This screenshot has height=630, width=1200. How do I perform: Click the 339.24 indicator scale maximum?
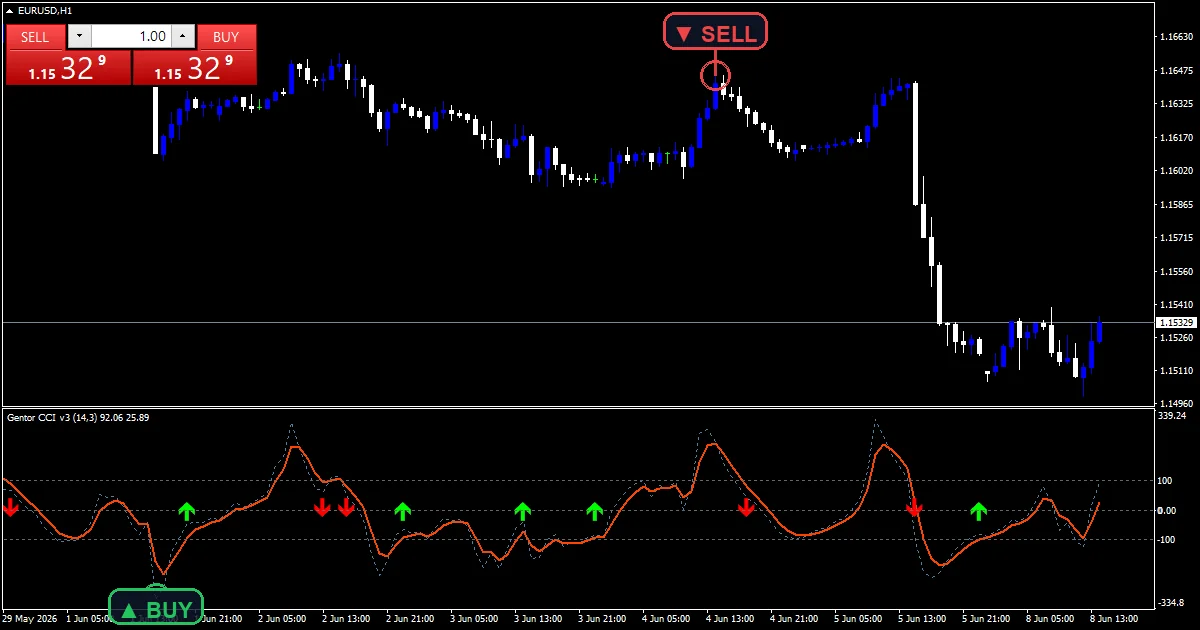tap(1172, 415)
